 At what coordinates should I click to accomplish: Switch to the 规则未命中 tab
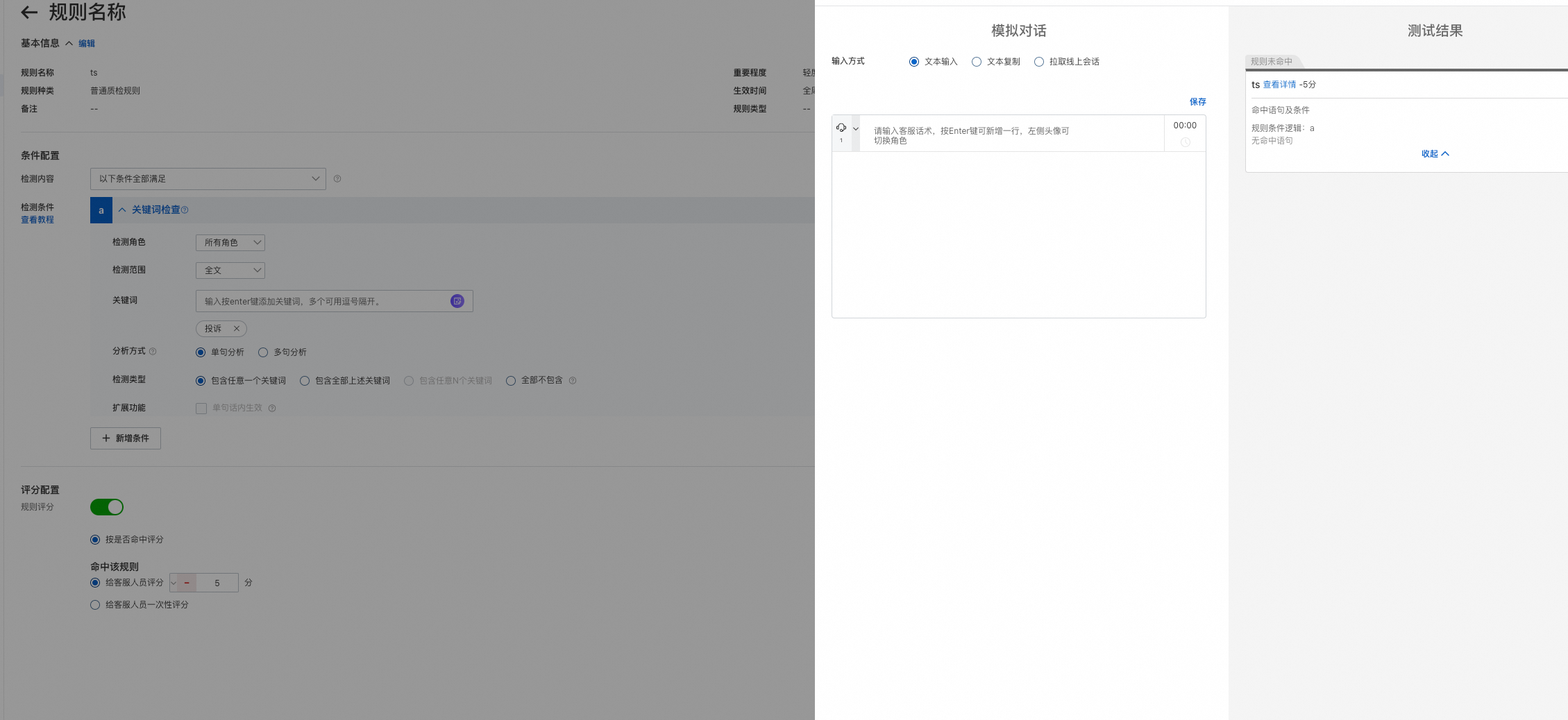pyautogui.click(x=1272, y=61)
